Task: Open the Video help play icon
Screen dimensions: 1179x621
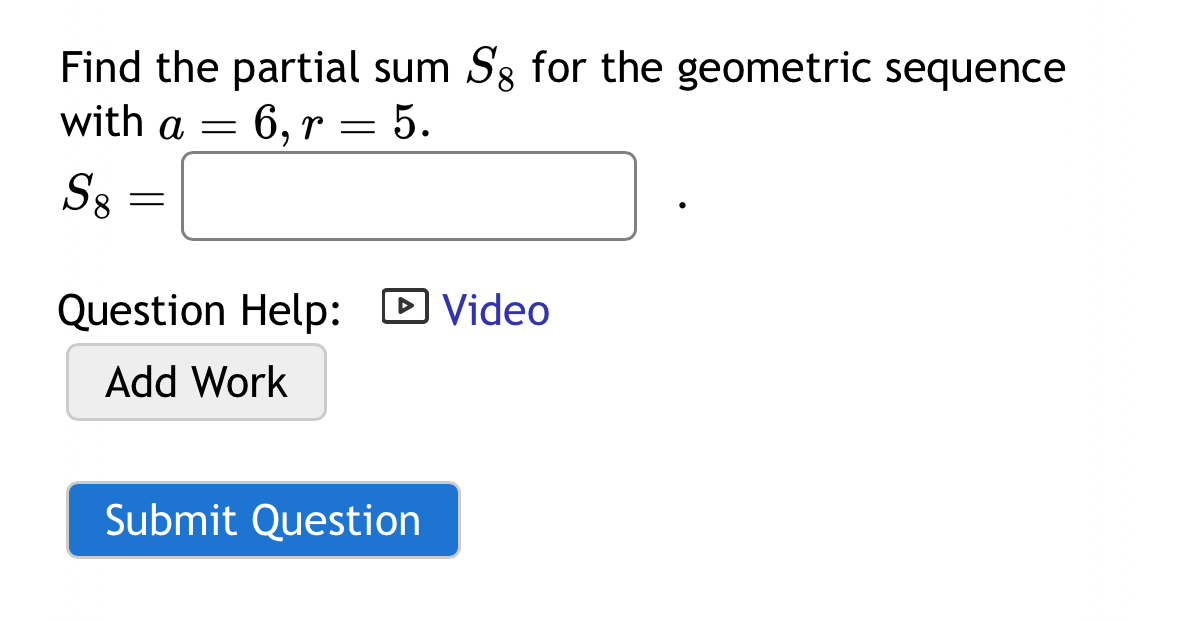Action: (405, 306)
